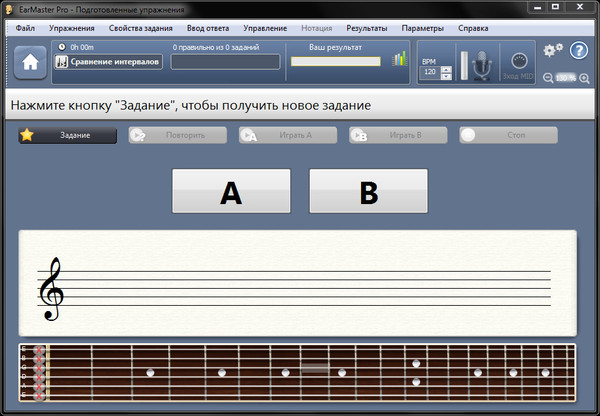Open the Упражнения menu
Viewport: 600px width, 416px height.
[x=71, y=27]
